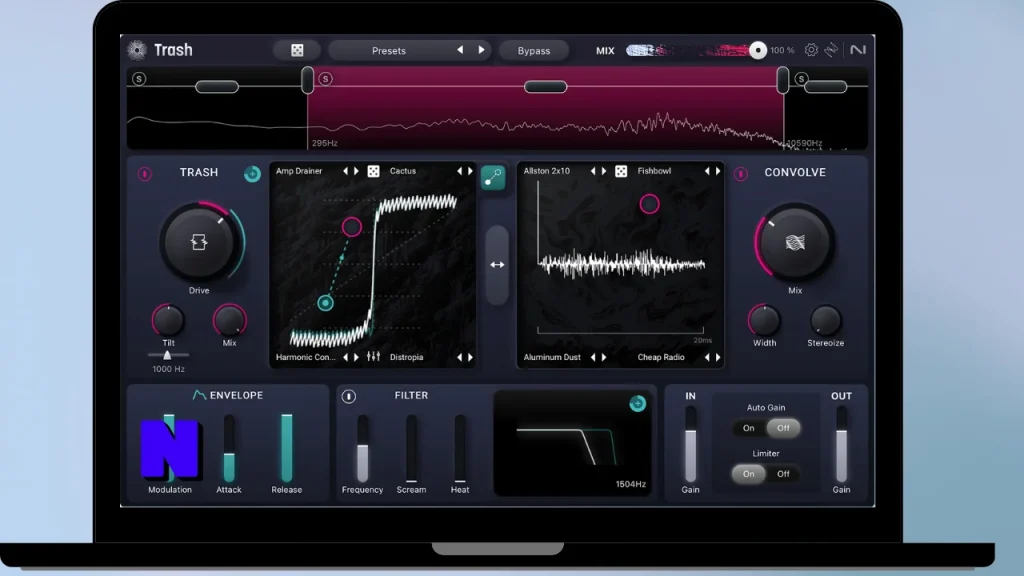Image resolution: width=1024 pixels, height=576 pixels.
Task: Next impulse arrow beside Fishbowl
Action: (x=718, y=171)
